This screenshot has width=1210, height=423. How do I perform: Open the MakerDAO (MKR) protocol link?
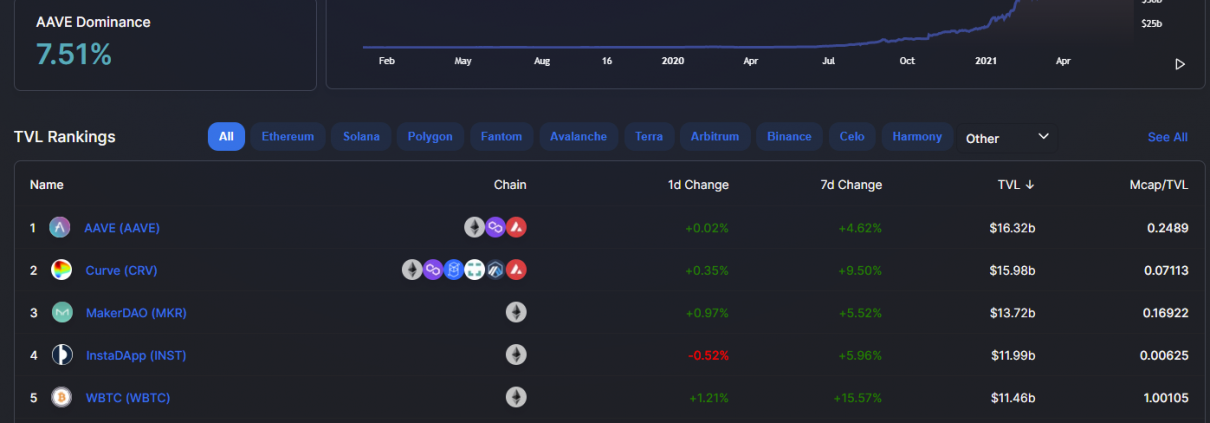tap(136, 313)
